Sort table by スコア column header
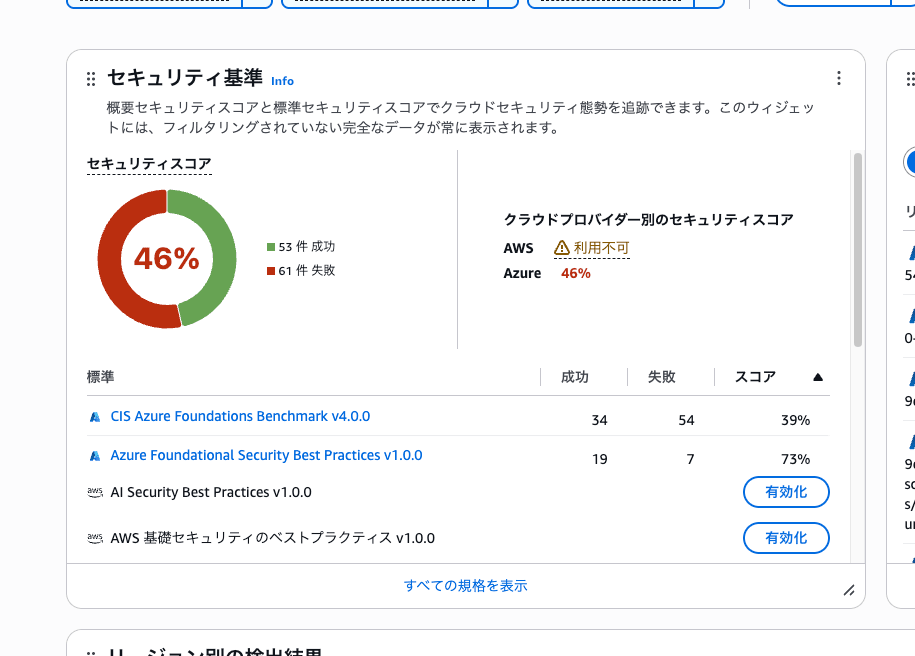The height and width of the screenshot is (656, 915). point(755,377)
